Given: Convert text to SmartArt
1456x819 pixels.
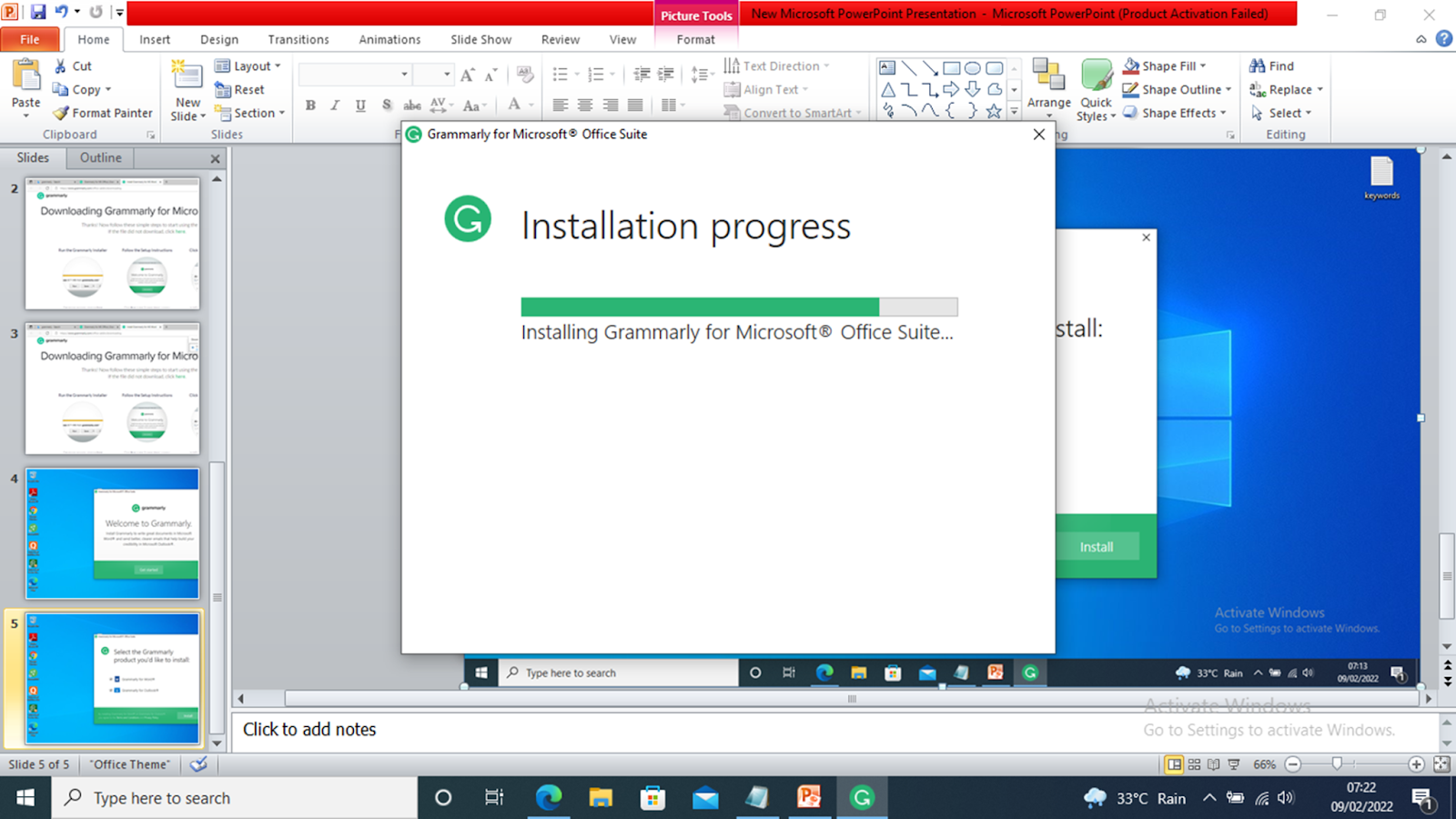Looking at the screenshot, I should pyautogui.click(x=792, y=113).
